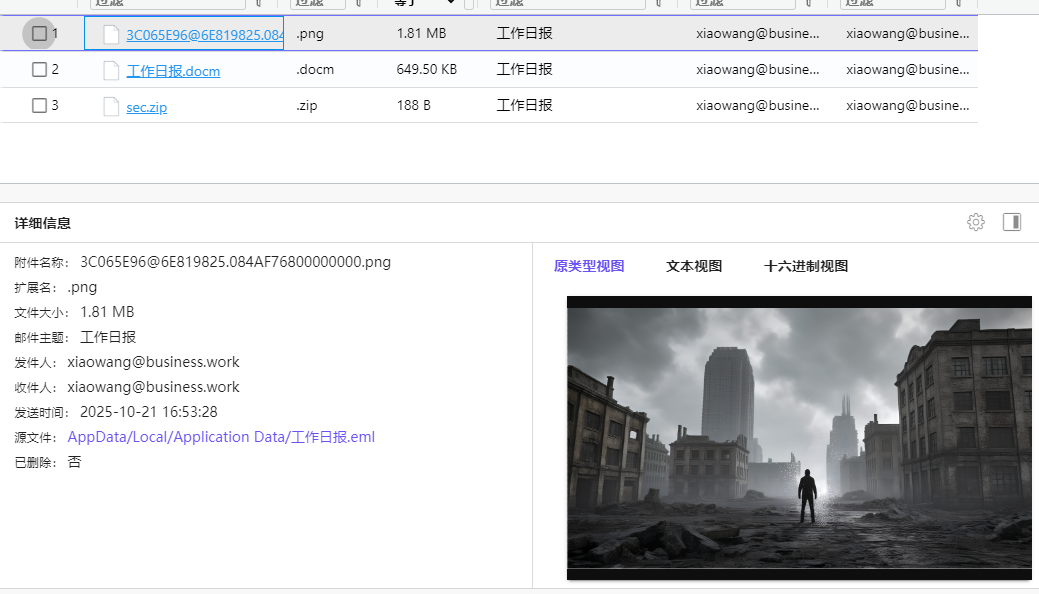The height and width of the screenshot is (594, 1039).
Task: Switch to the 文本视图 tab
Action: [x=694, y=266]
